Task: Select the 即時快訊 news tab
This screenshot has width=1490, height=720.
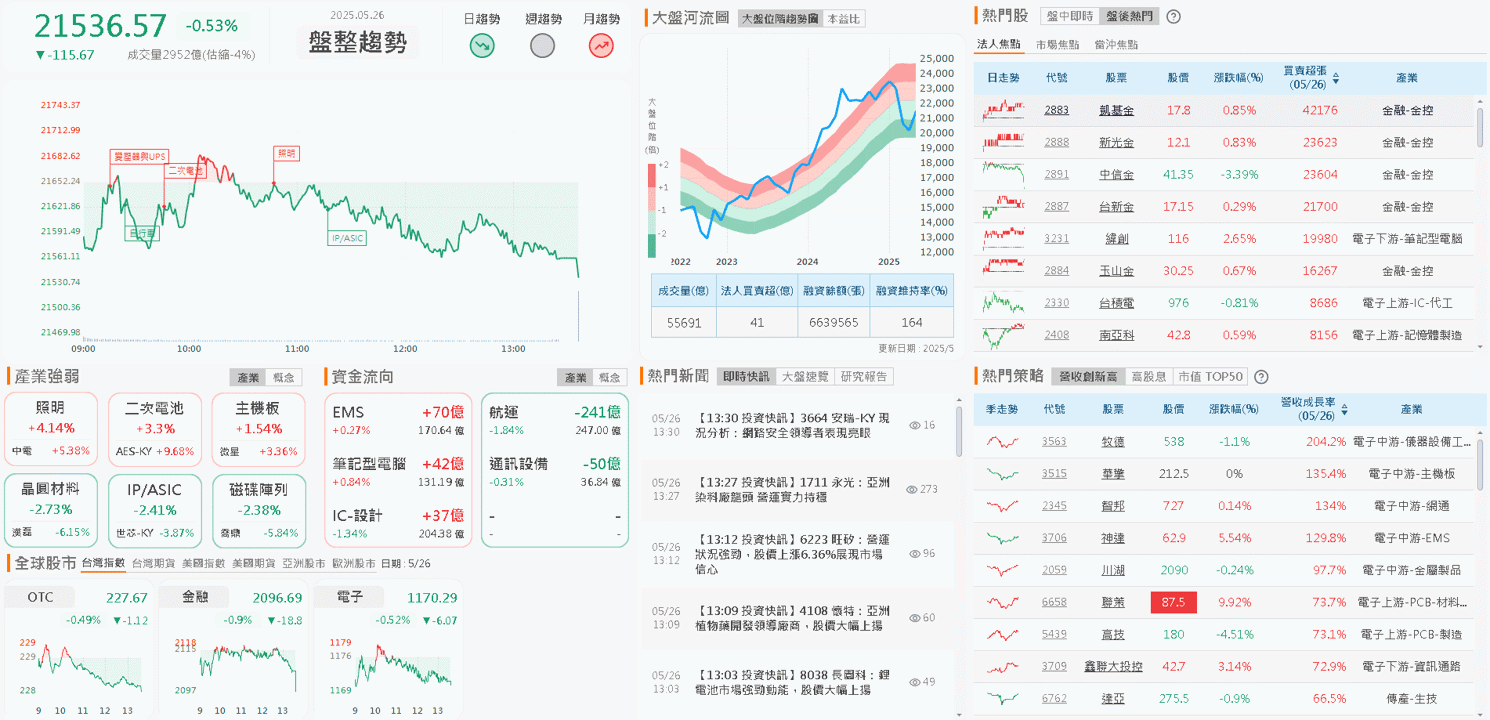Action: click(x=747, y=376)
